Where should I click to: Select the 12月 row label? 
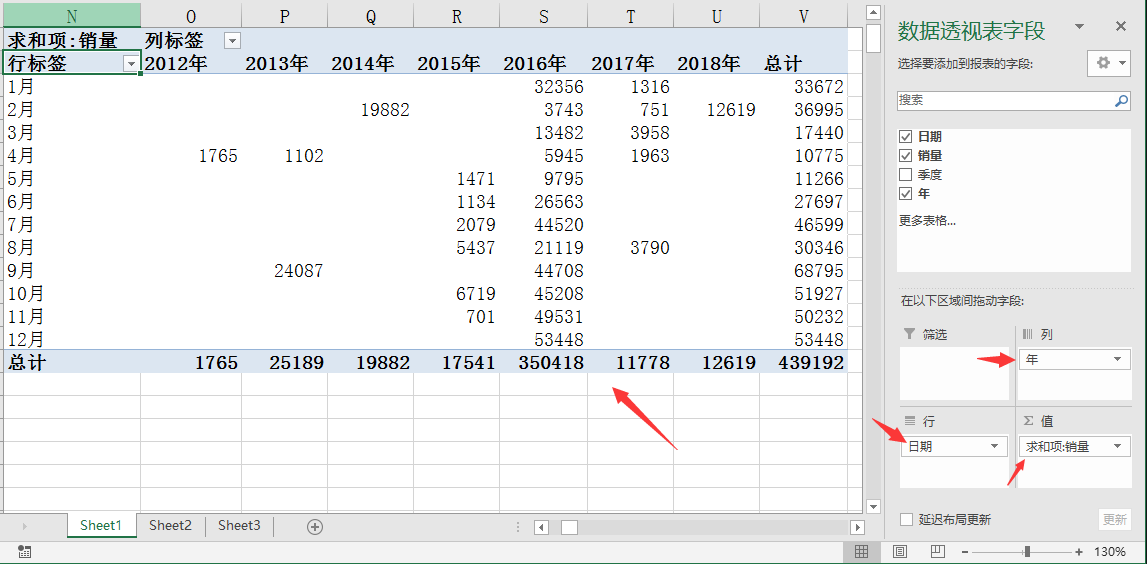(x=72, y=339)
